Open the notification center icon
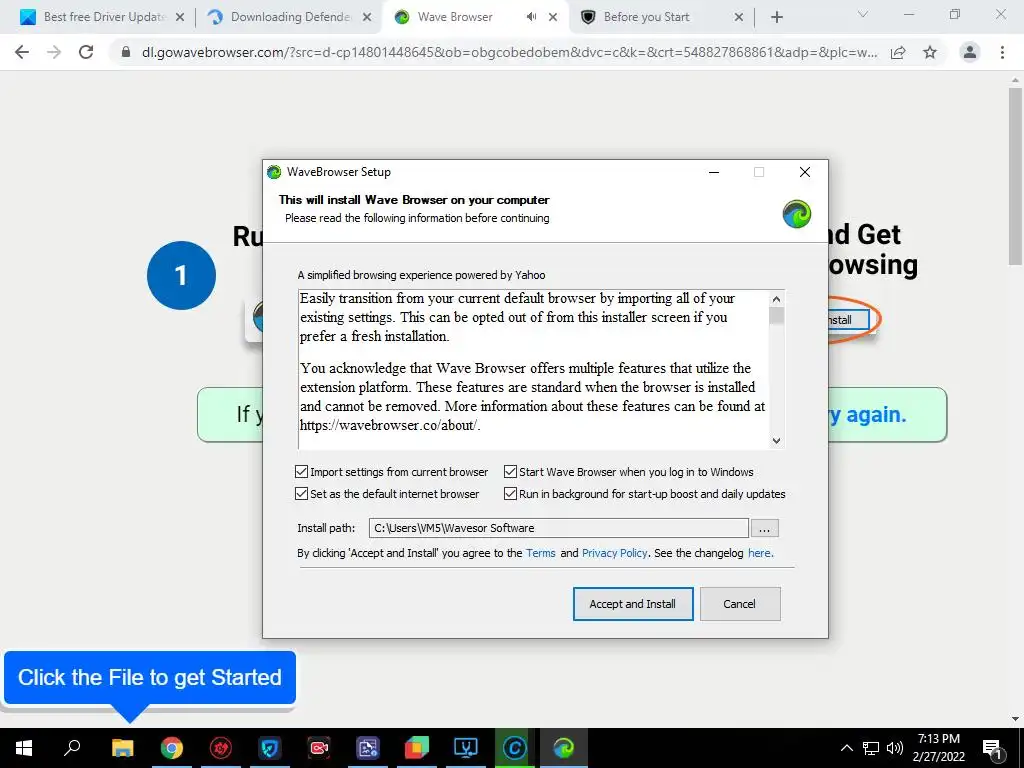 pyautogui.click(x=992, y=748)
